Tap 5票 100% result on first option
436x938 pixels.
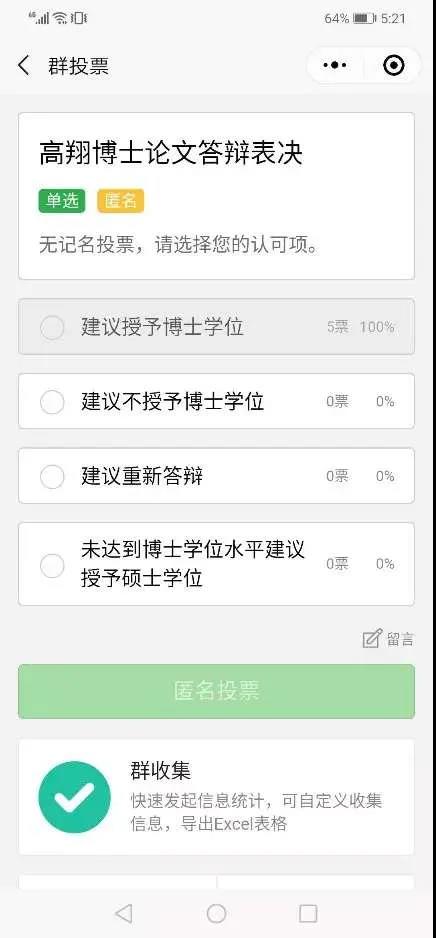point(361,327)
